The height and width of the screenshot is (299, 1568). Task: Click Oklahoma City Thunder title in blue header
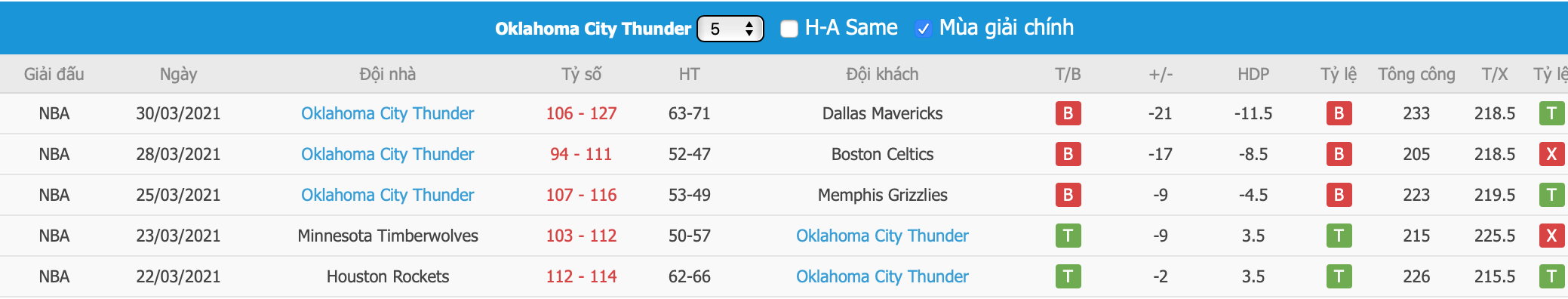(593, 29)
